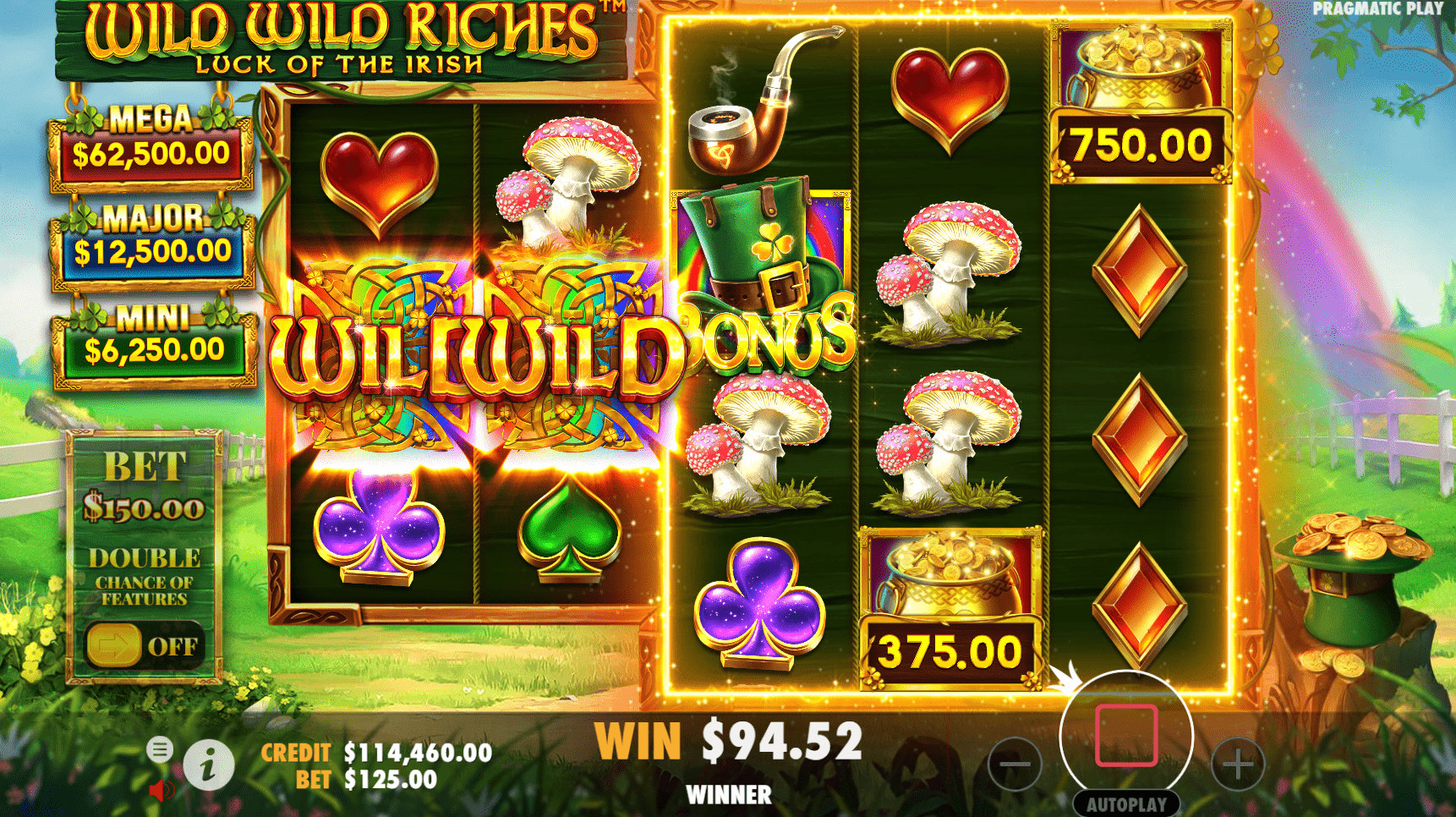Mute the sound speaker icon
Screen dimensions: 1456x817
[161, 791]
